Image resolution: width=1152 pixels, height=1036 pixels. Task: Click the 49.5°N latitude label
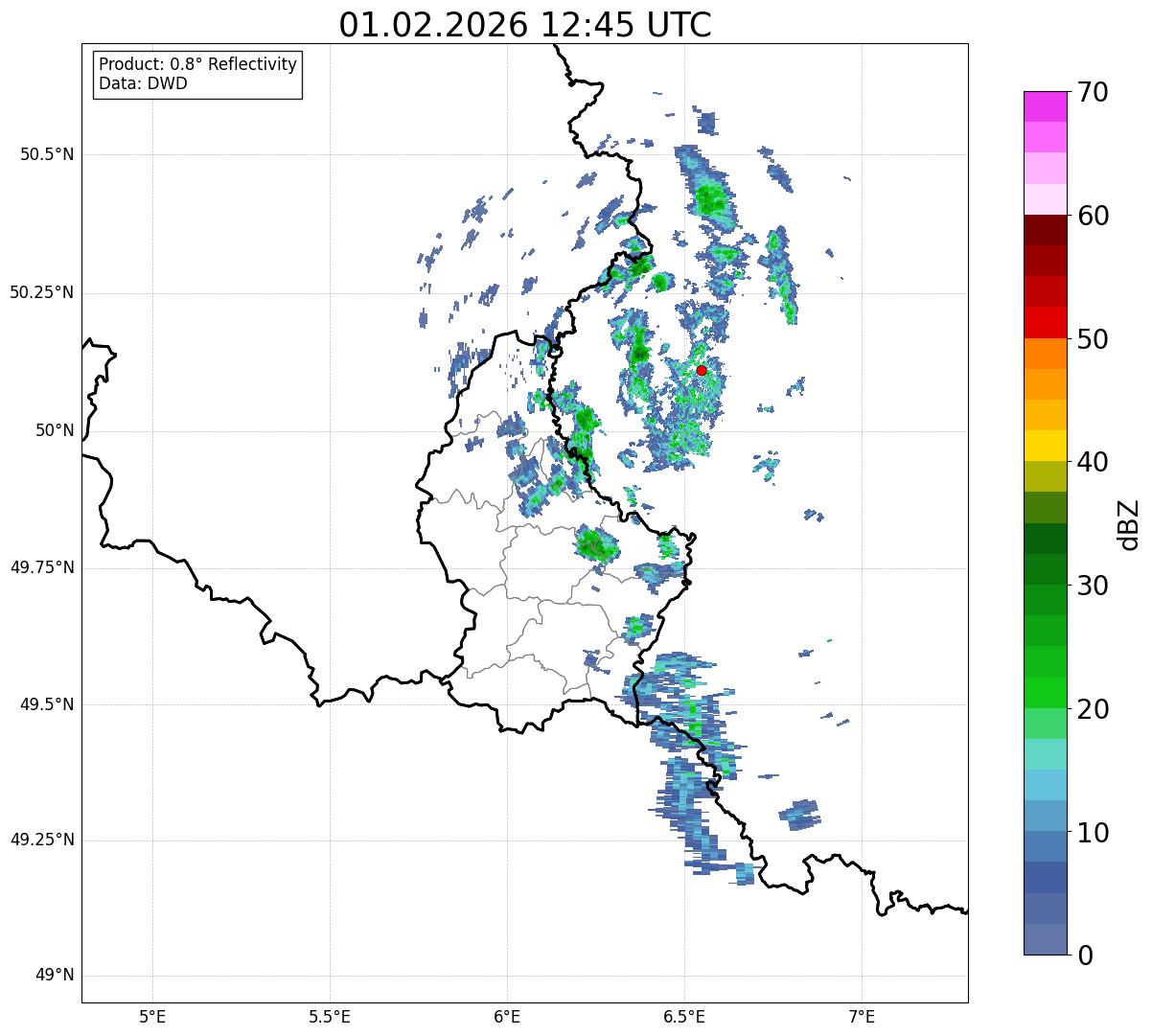(x=47, y=704)
